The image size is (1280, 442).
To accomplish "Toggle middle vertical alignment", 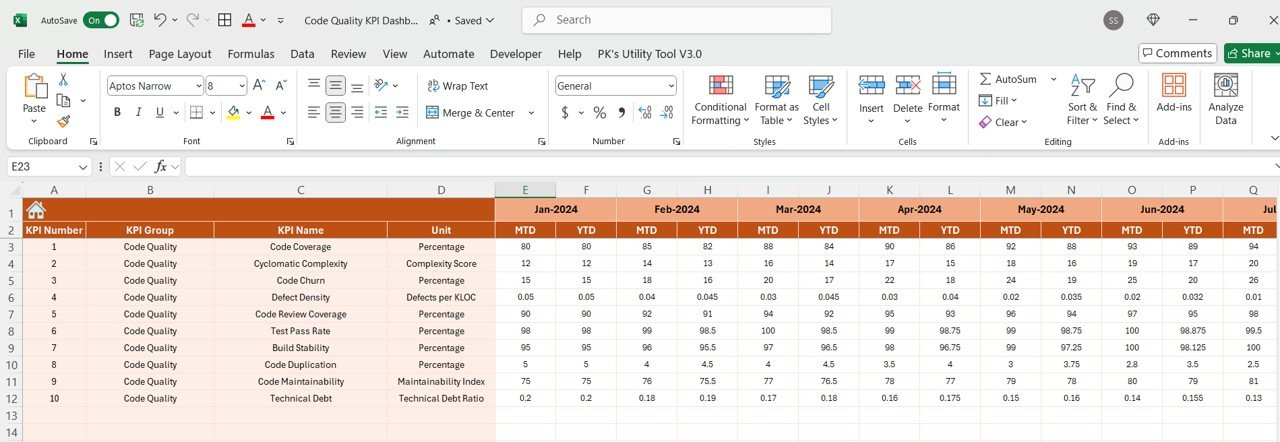I will coord(336,86).
